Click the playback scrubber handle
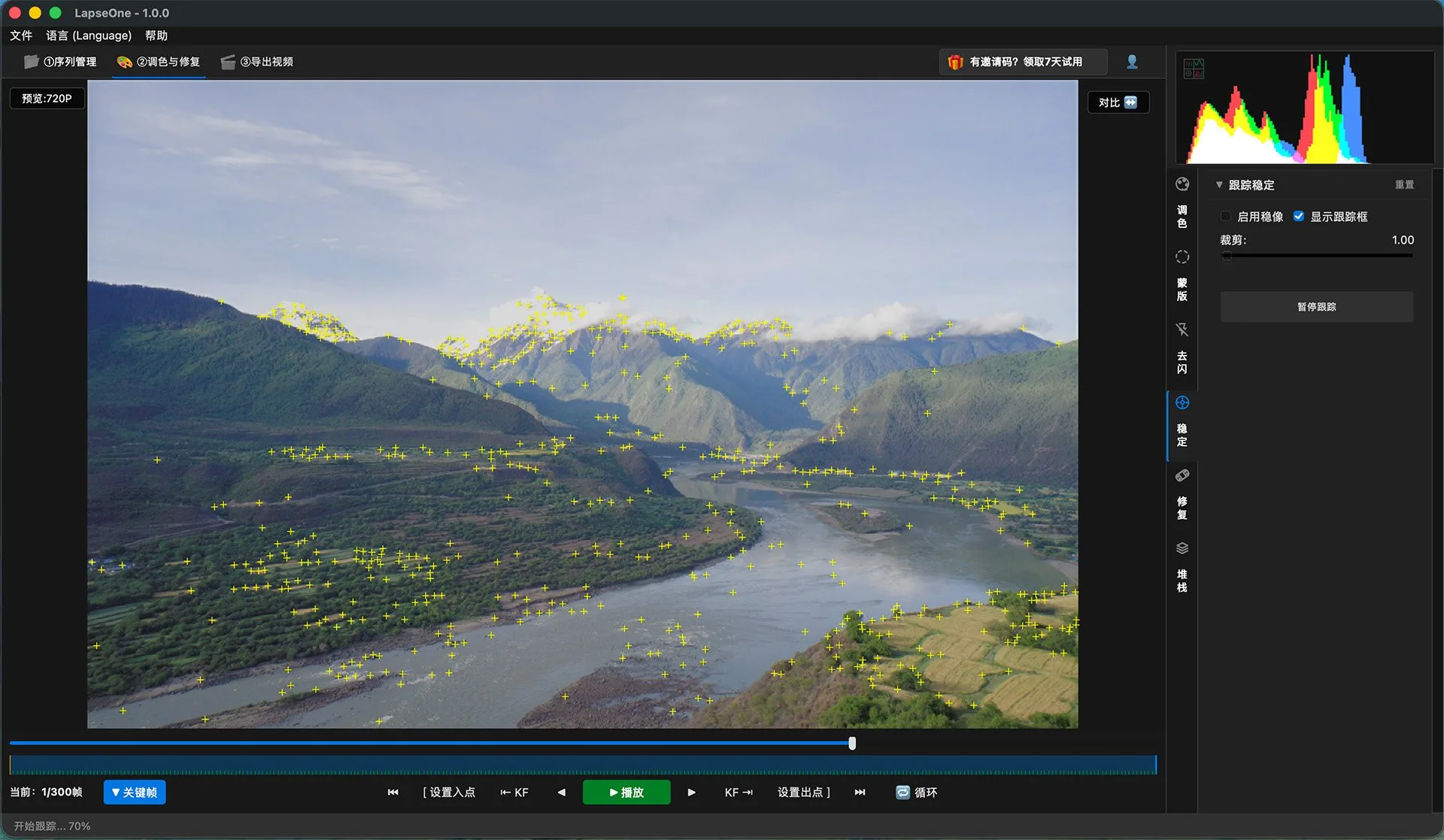Viewport: 1444px width, 840px height. [x=852, y=743]
